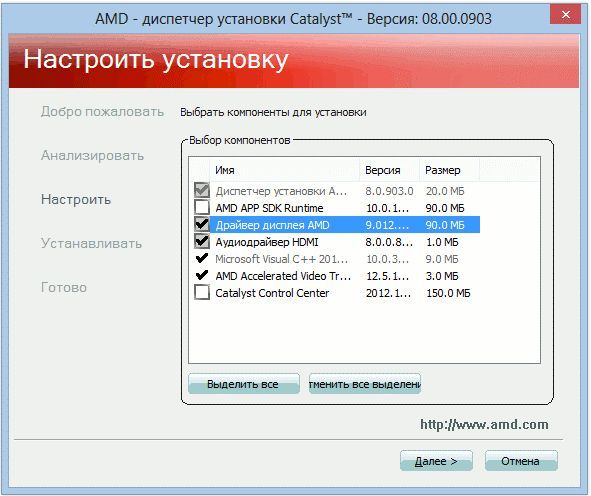591x496 pixels.
Task: Uncheck the Драйвер дисплея AMD checkbox
Action: [202, 225]
